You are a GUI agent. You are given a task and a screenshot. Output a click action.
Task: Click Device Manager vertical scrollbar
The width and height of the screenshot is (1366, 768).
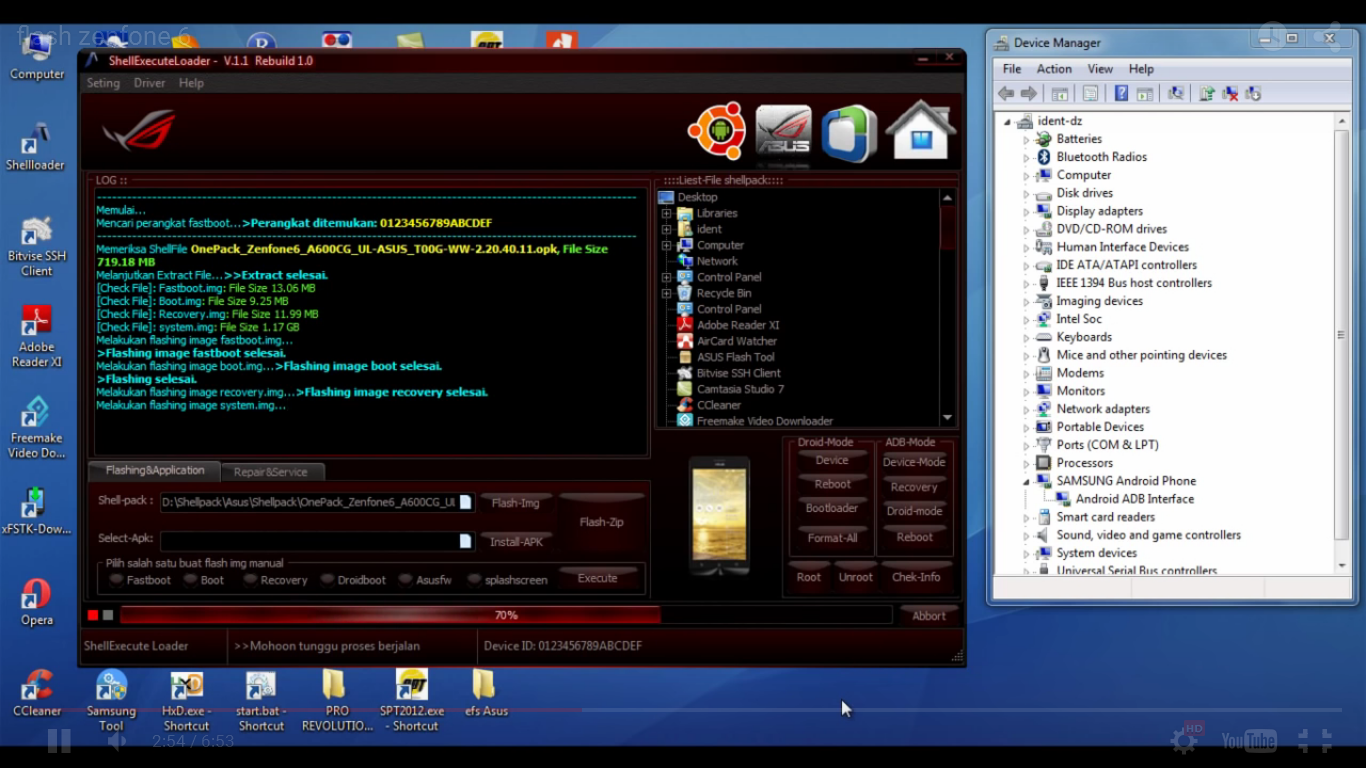click(x=1342, y=343)
